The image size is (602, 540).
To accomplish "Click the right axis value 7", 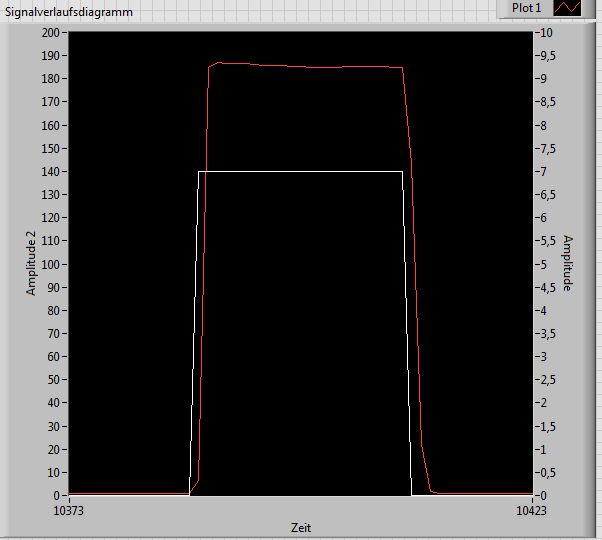I will [544, 172].
